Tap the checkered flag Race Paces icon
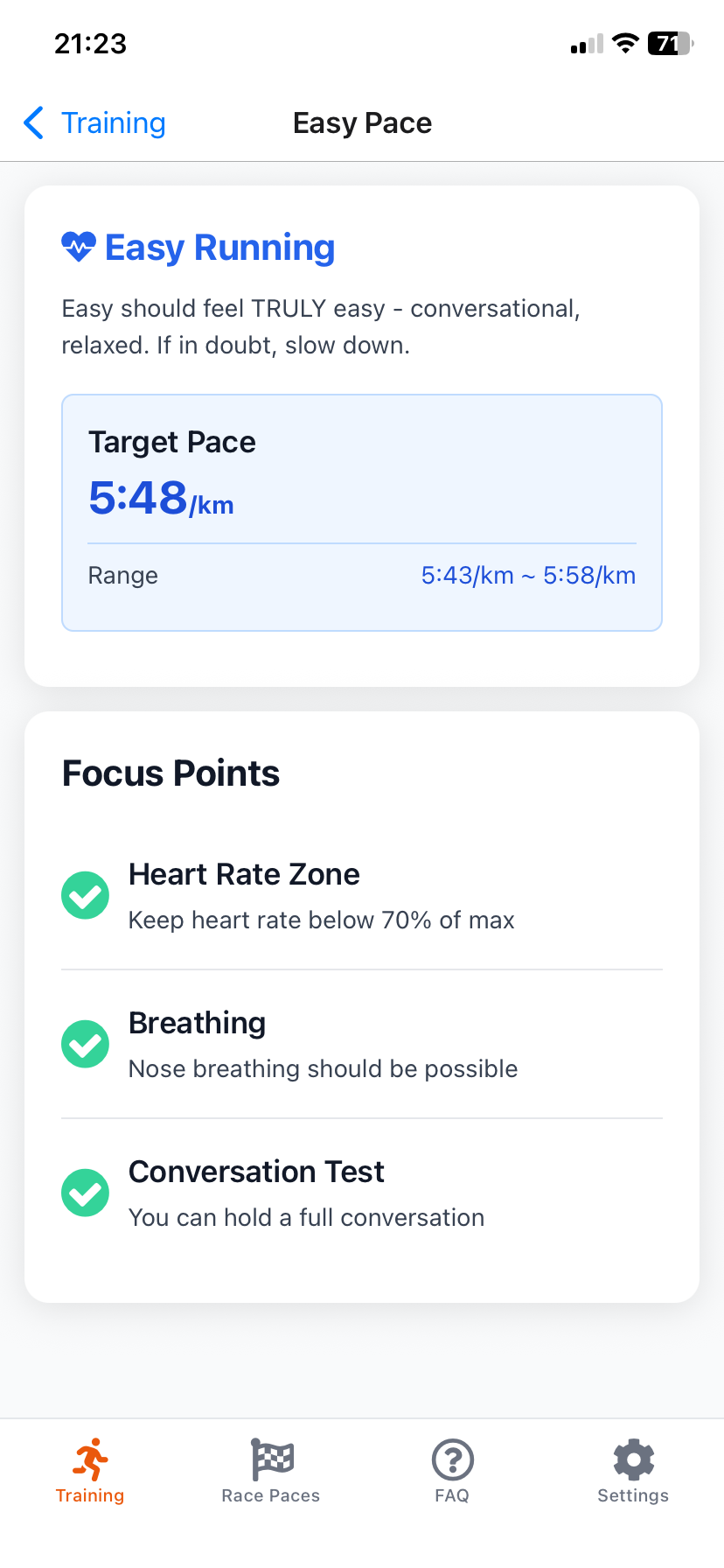724x1568 pixels. [x=272, y=1459]
